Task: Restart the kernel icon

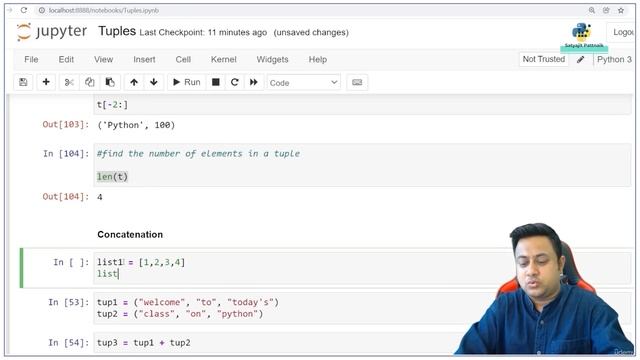Action: pos(234,82)
